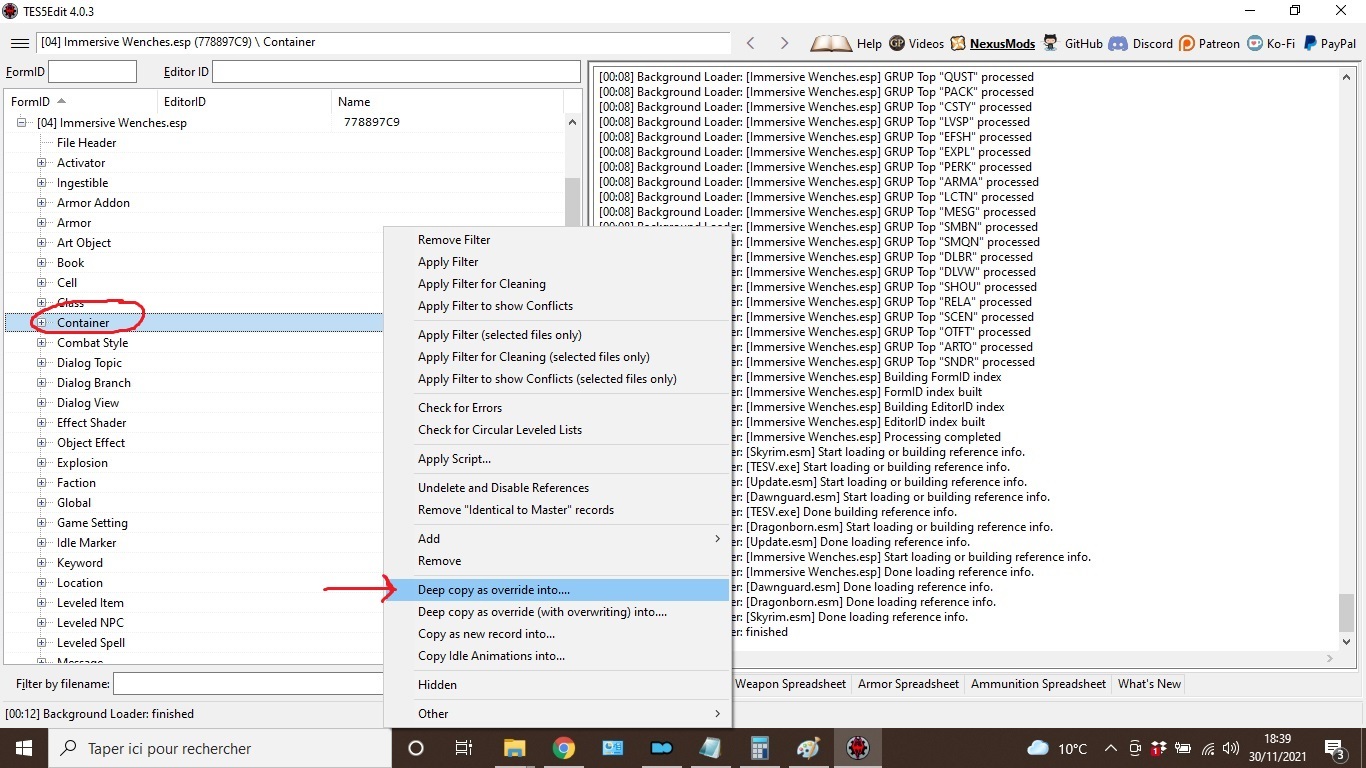Screen dimensions: 1366x768
Task: Select the File Header tree row
Action: tap(86, 143)
